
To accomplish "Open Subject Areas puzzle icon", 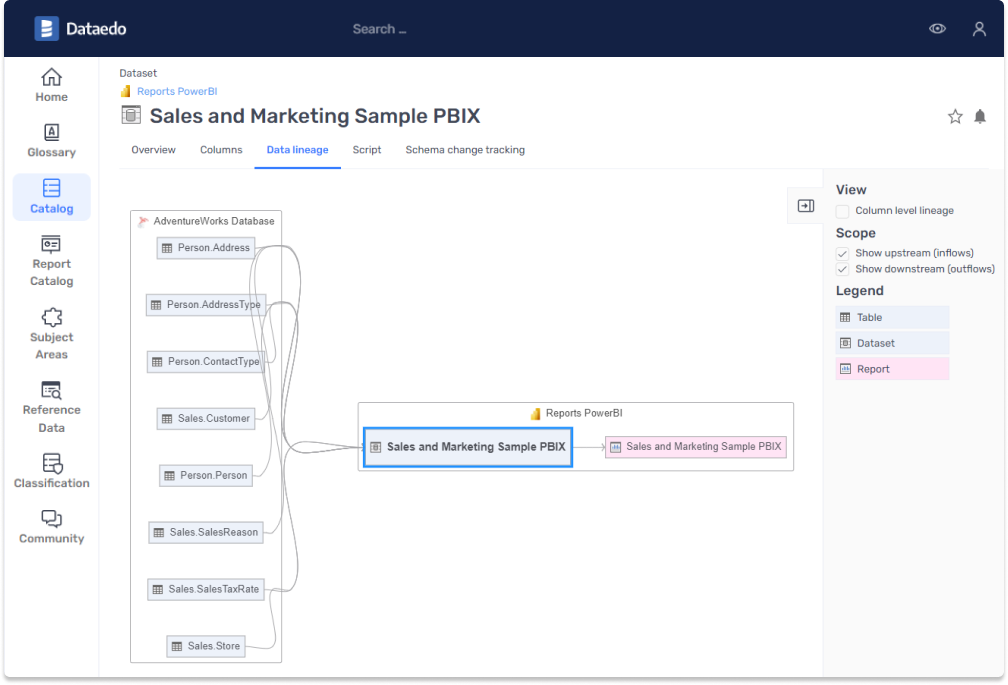I will tap(51, 318).
